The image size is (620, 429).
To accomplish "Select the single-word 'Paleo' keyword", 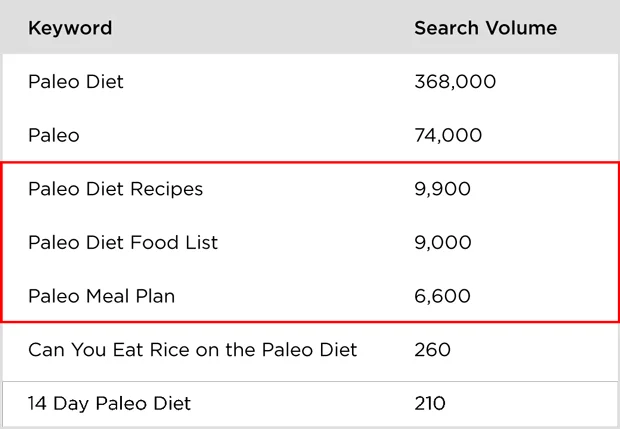I will click(53, 135).
